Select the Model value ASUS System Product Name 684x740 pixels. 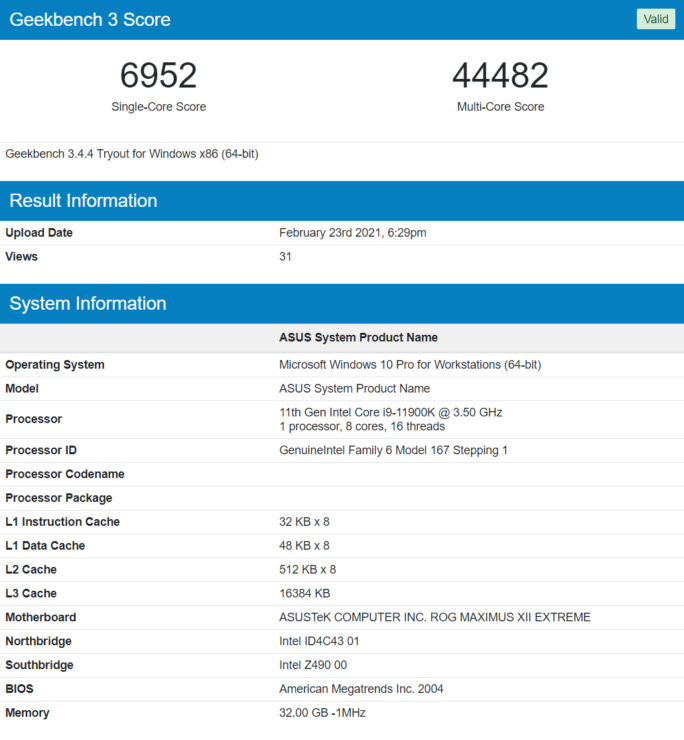(x=355, y=388)
